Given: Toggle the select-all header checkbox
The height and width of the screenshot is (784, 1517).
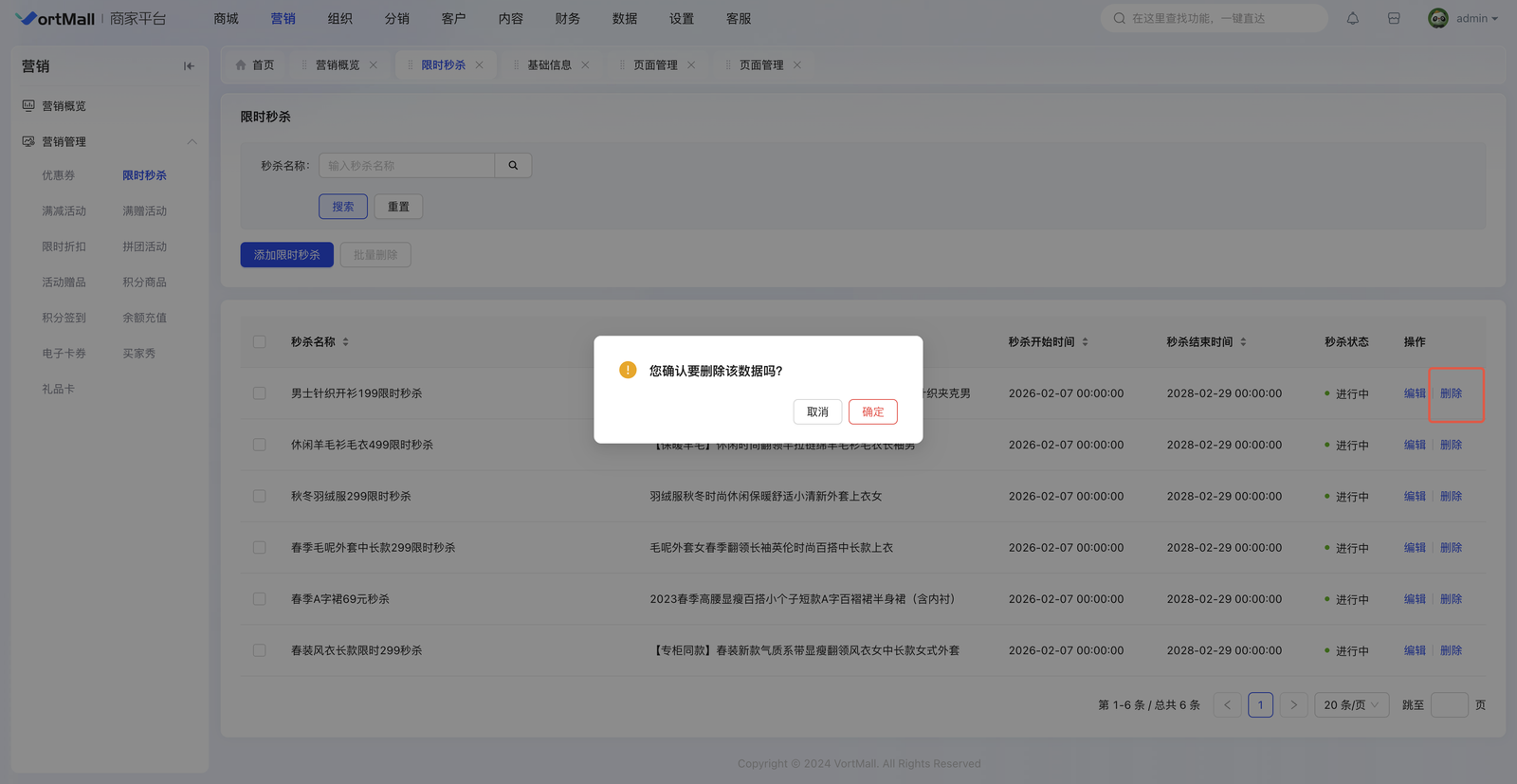Looking at the screenshot, I should coord(260,342).
